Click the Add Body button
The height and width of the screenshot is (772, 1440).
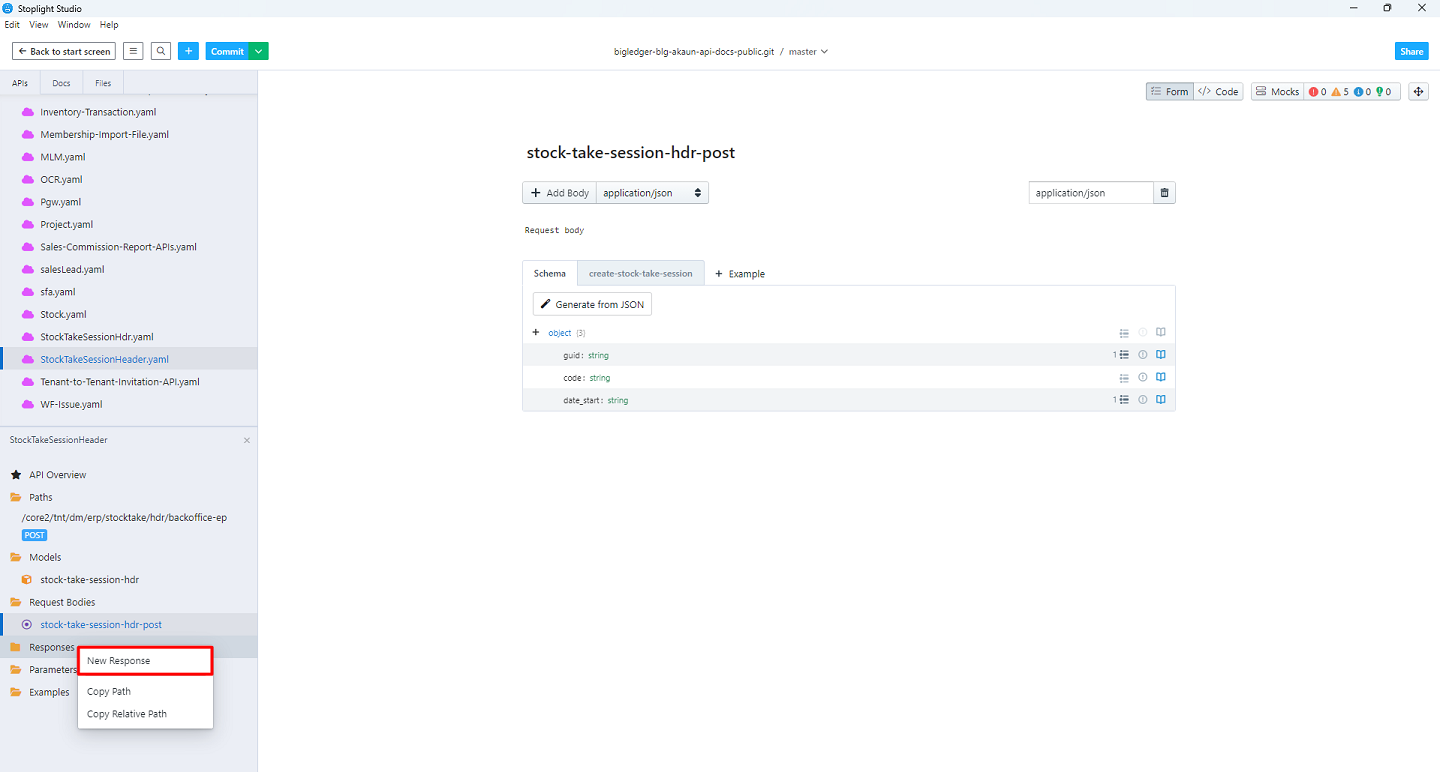559,193
